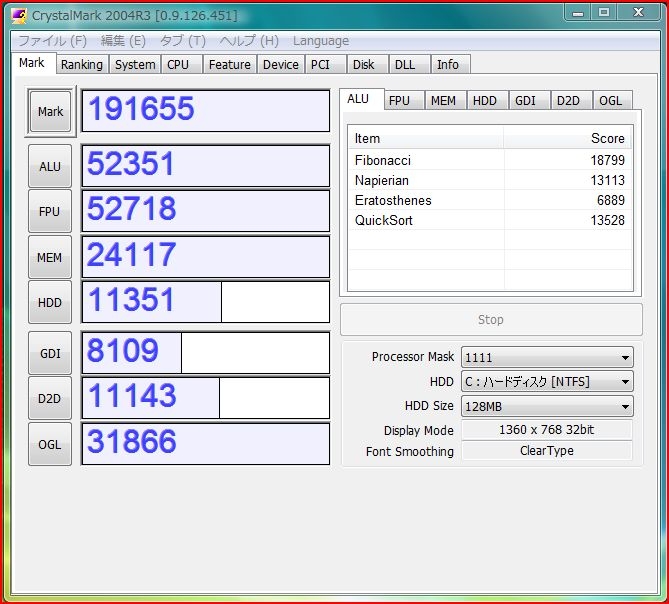Viewport: 669px width, 604px height.
Task: Open the ヘルプ (H) menu
Action: [x=249, y=41]
